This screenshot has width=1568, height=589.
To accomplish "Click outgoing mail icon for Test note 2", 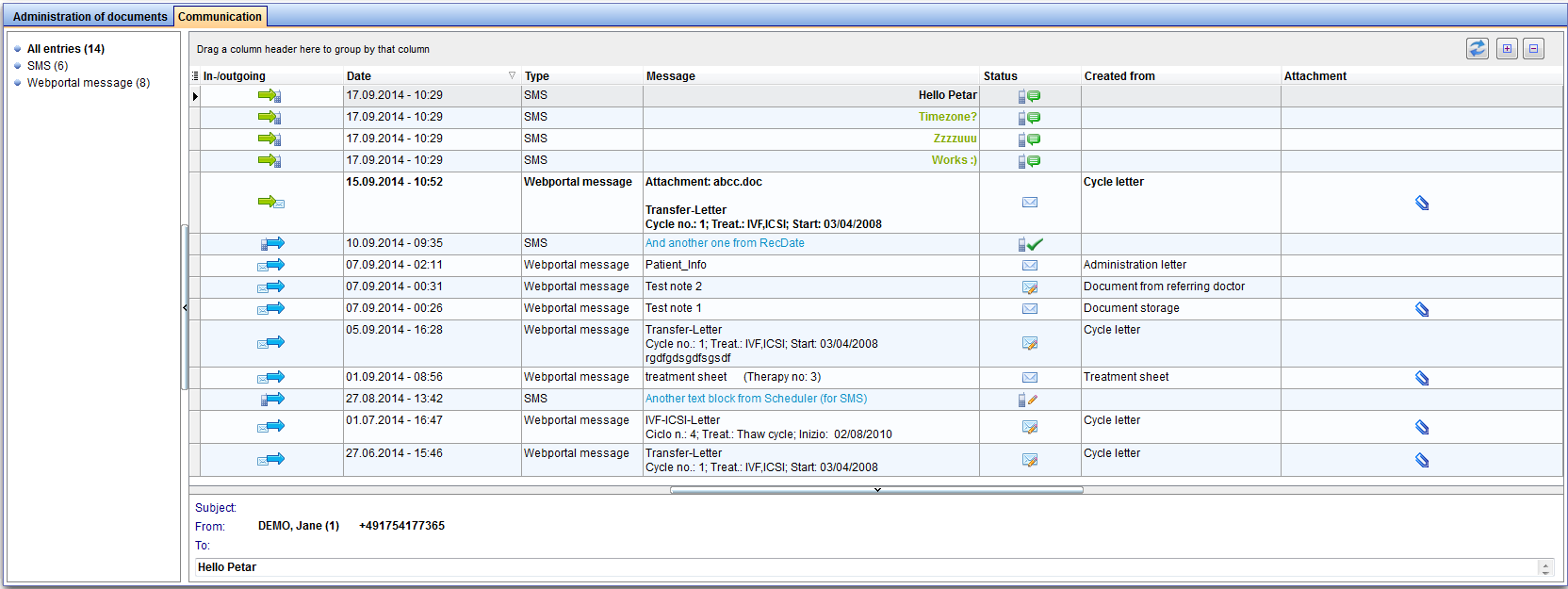I will pos(270,286).
